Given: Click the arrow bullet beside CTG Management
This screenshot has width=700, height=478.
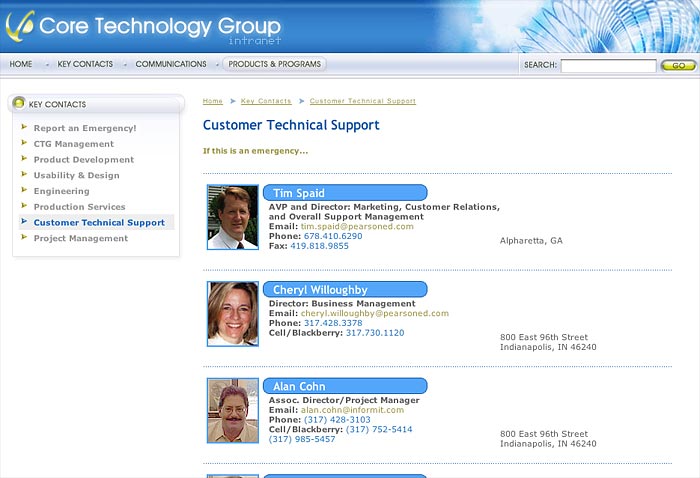Looking at the screenshot, I should (x=24, y=143).
